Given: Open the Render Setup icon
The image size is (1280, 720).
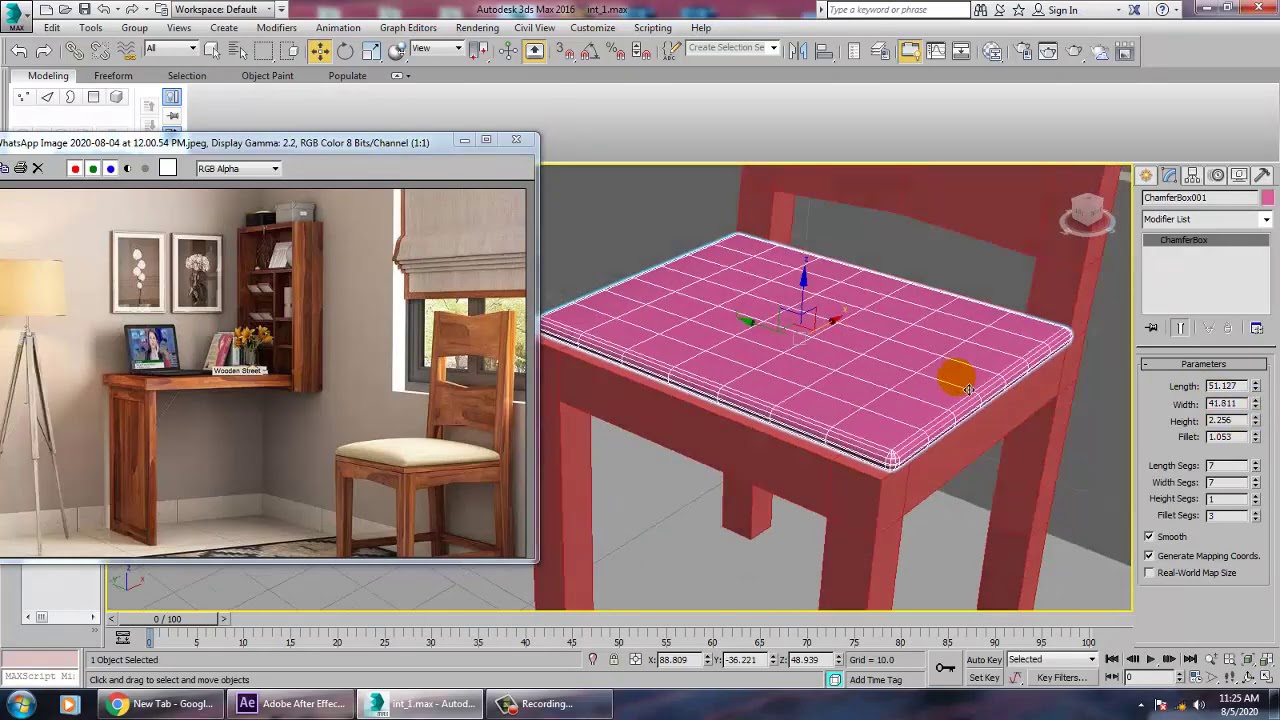Looking at the screenshot, I should pyautogui.click(x=1022, y=51).
